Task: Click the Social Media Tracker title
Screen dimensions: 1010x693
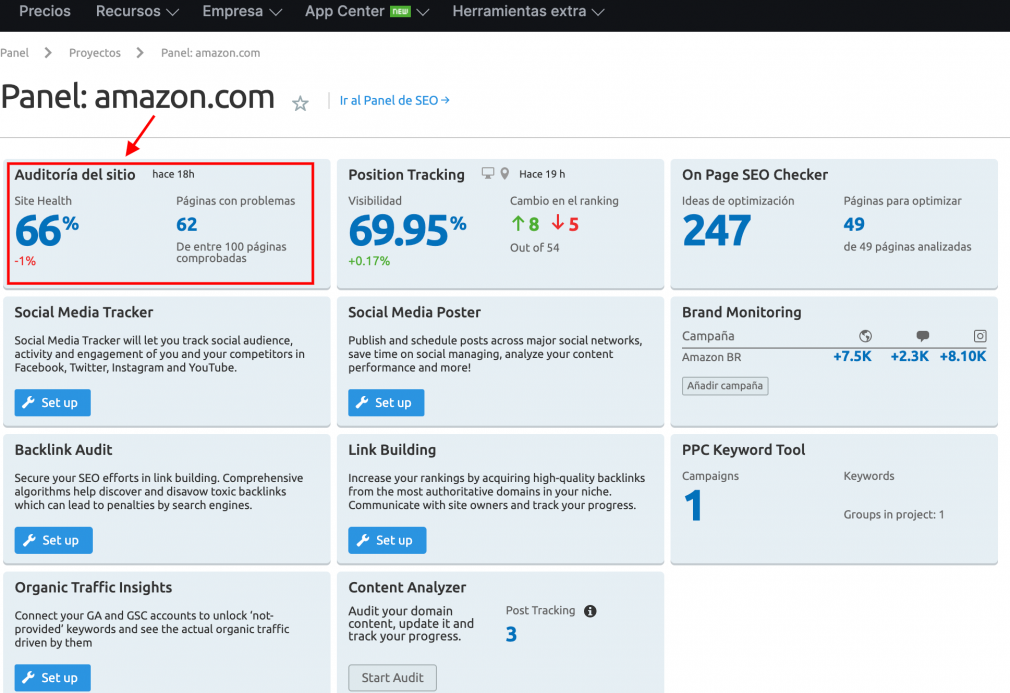Action: click(84, 312)
